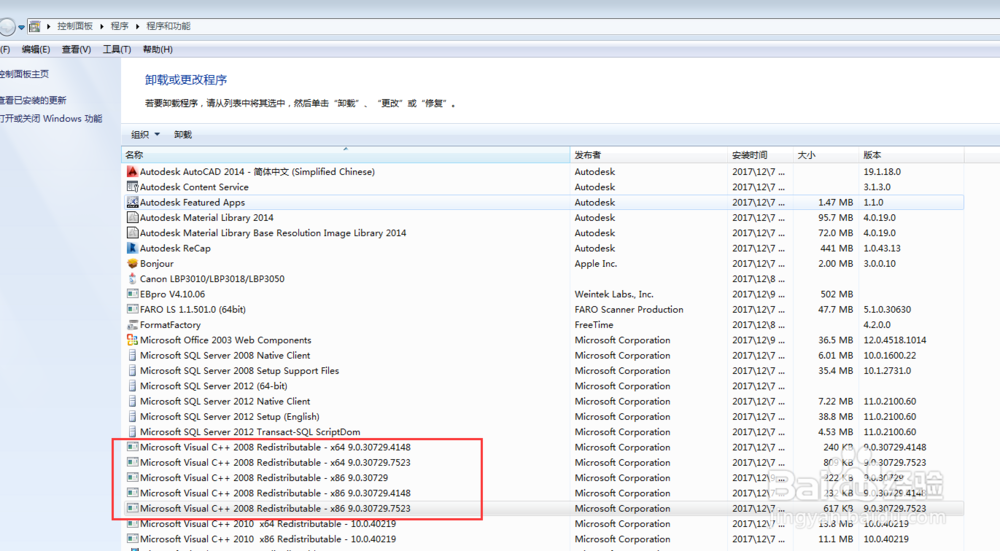Click the Control Panel icon in address bar
This screenshot has height=551, width=1000.
(x=35, y=26)
